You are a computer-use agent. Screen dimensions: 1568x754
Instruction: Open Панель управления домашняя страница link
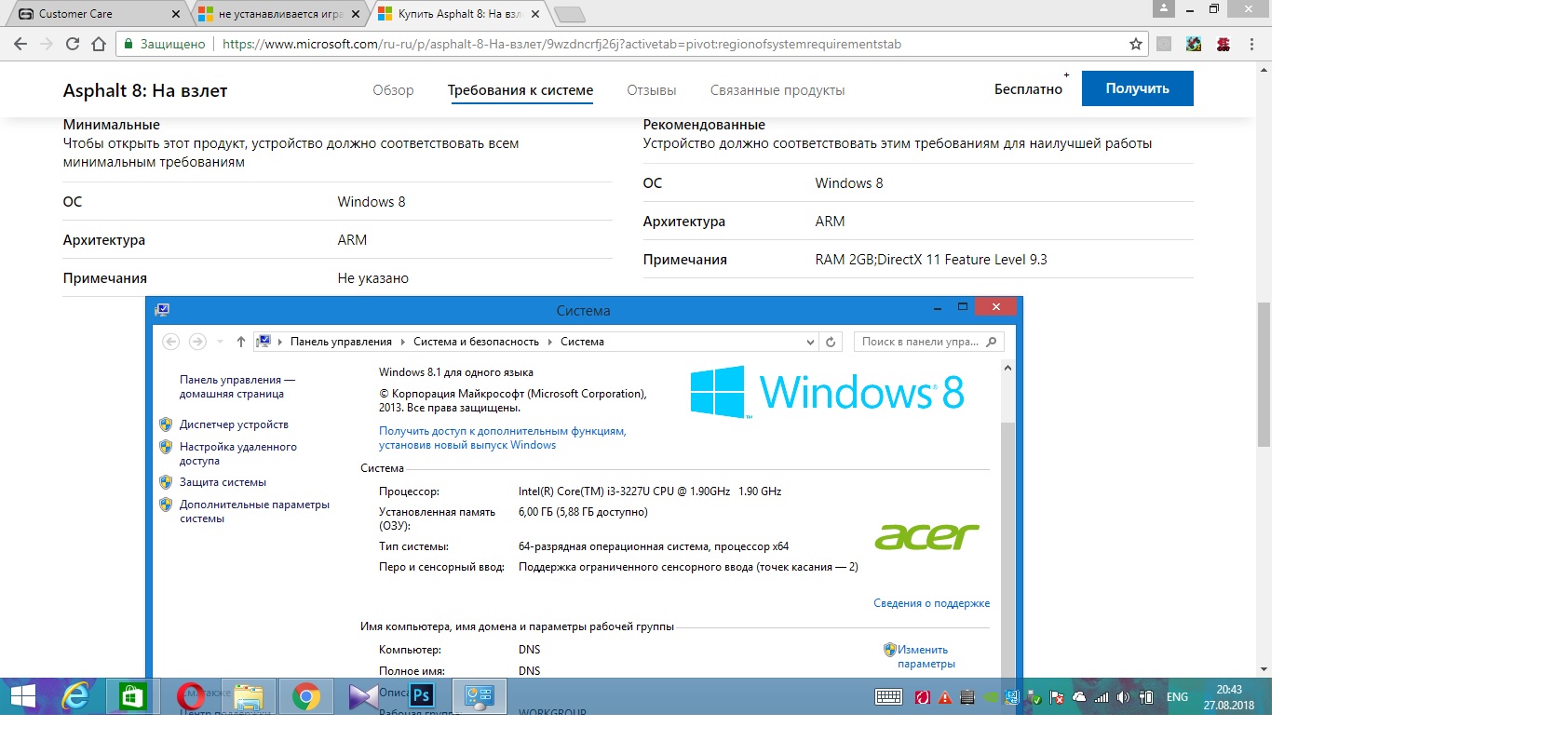tap(237, 386)
